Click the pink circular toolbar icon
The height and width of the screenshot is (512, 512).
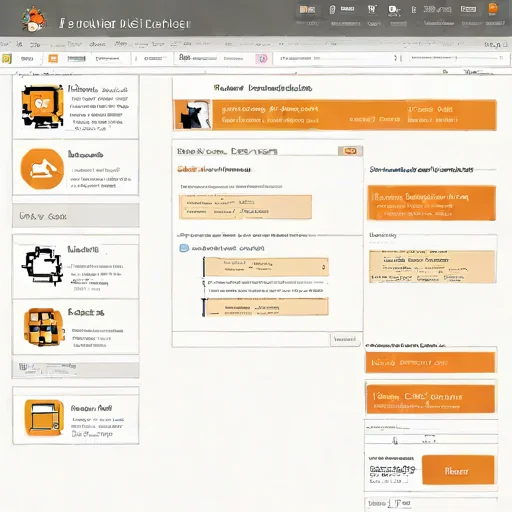click(x=262, y=59)
